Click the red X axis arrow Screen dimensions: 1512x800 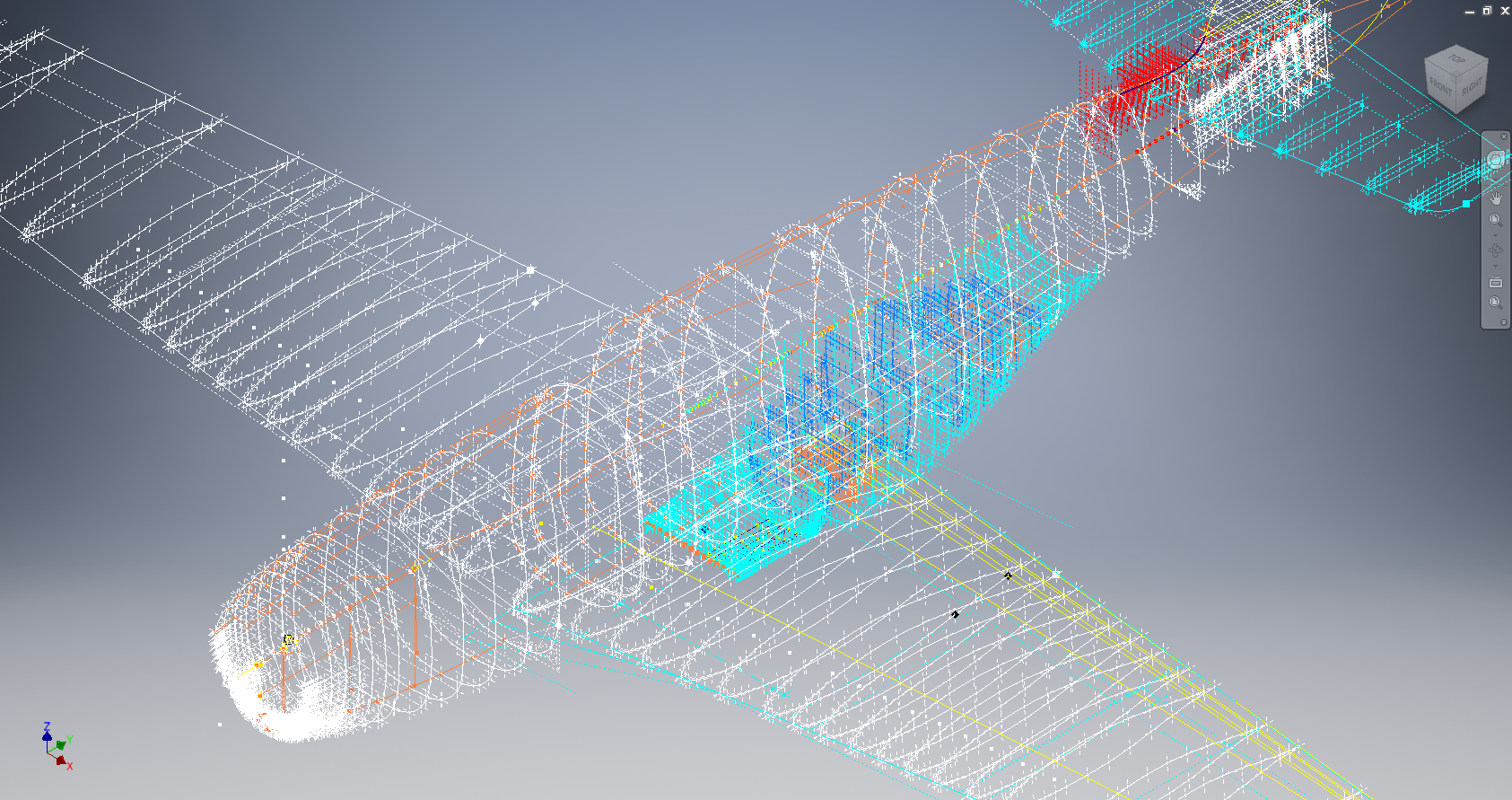pos(62,761)
